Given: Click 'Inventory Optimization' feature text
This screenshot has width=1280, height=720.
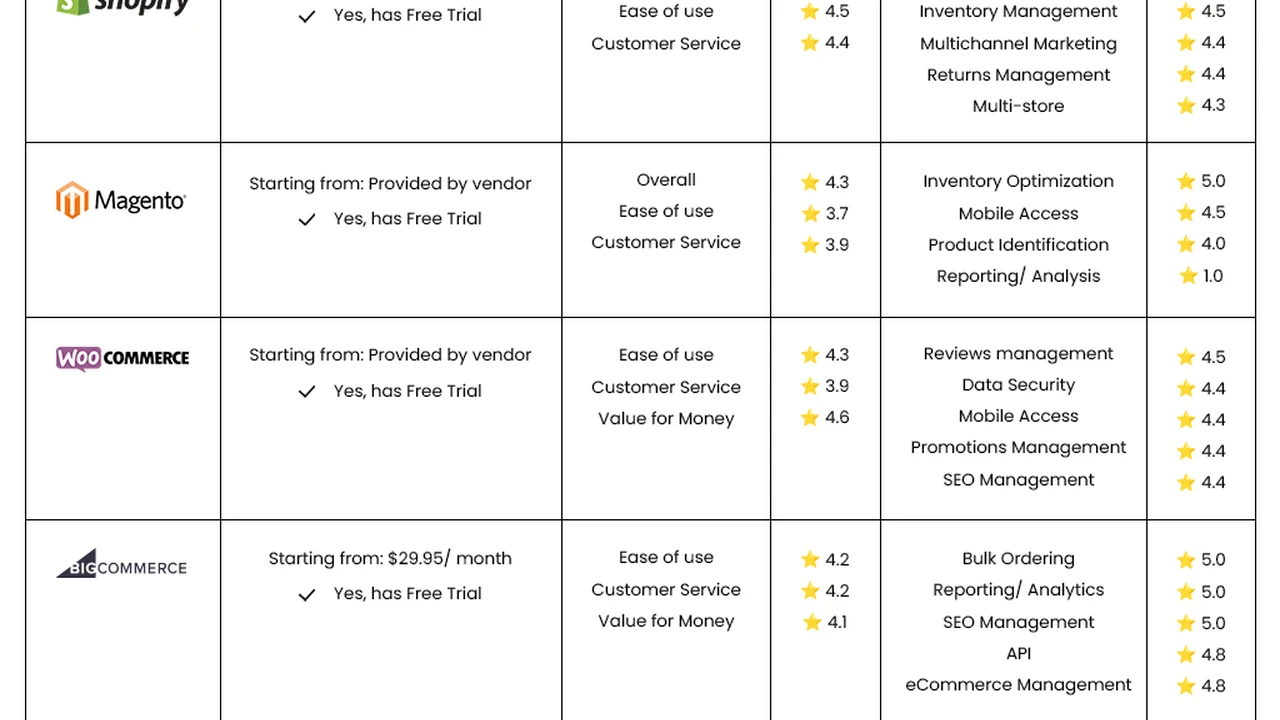Looking at the screenshot, I should click(x=1018, y=181).
